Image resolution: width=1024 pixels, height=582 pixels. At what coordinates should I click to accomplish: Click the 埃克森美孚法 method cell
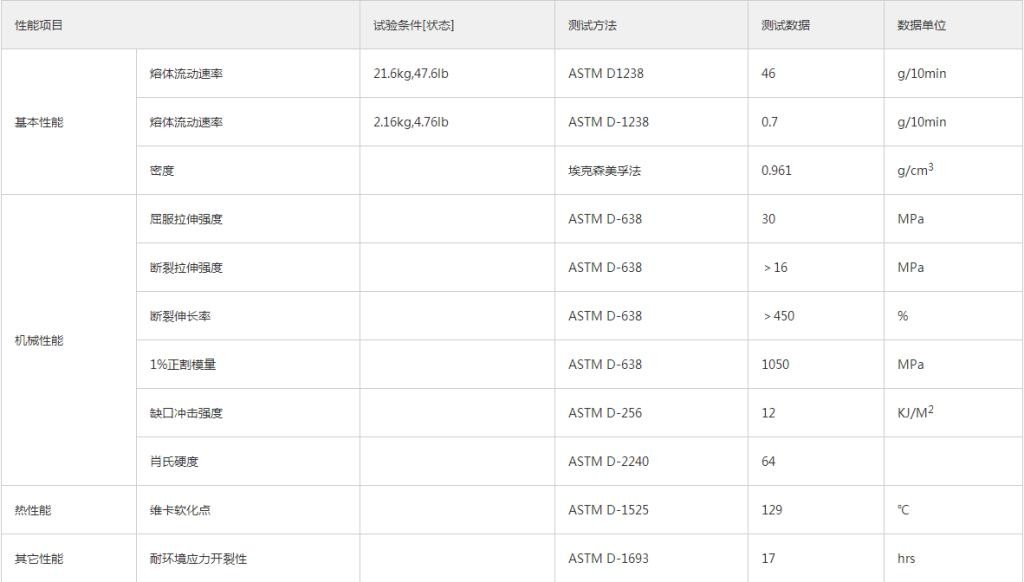coord(604,171)
